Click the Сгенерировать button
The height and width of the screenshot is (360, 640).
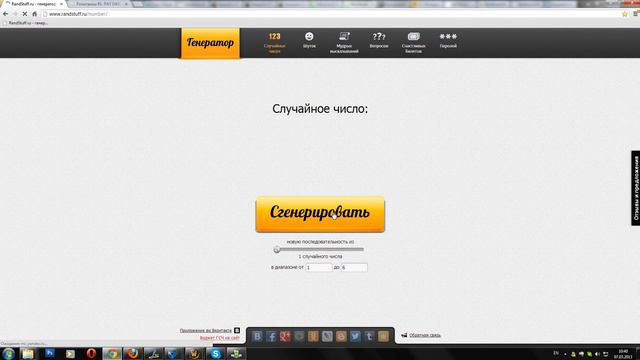320,214
